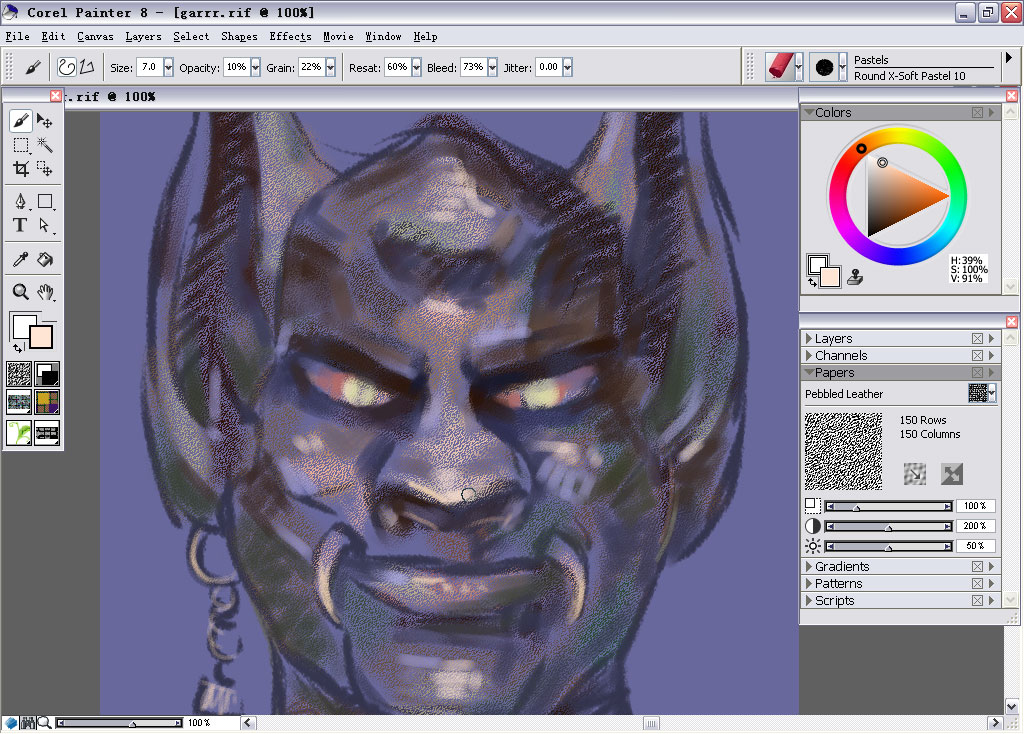Select the Brush tool in the toolbox
The width and height of the screenshot is (1024, 734).
tap(20, 121)
